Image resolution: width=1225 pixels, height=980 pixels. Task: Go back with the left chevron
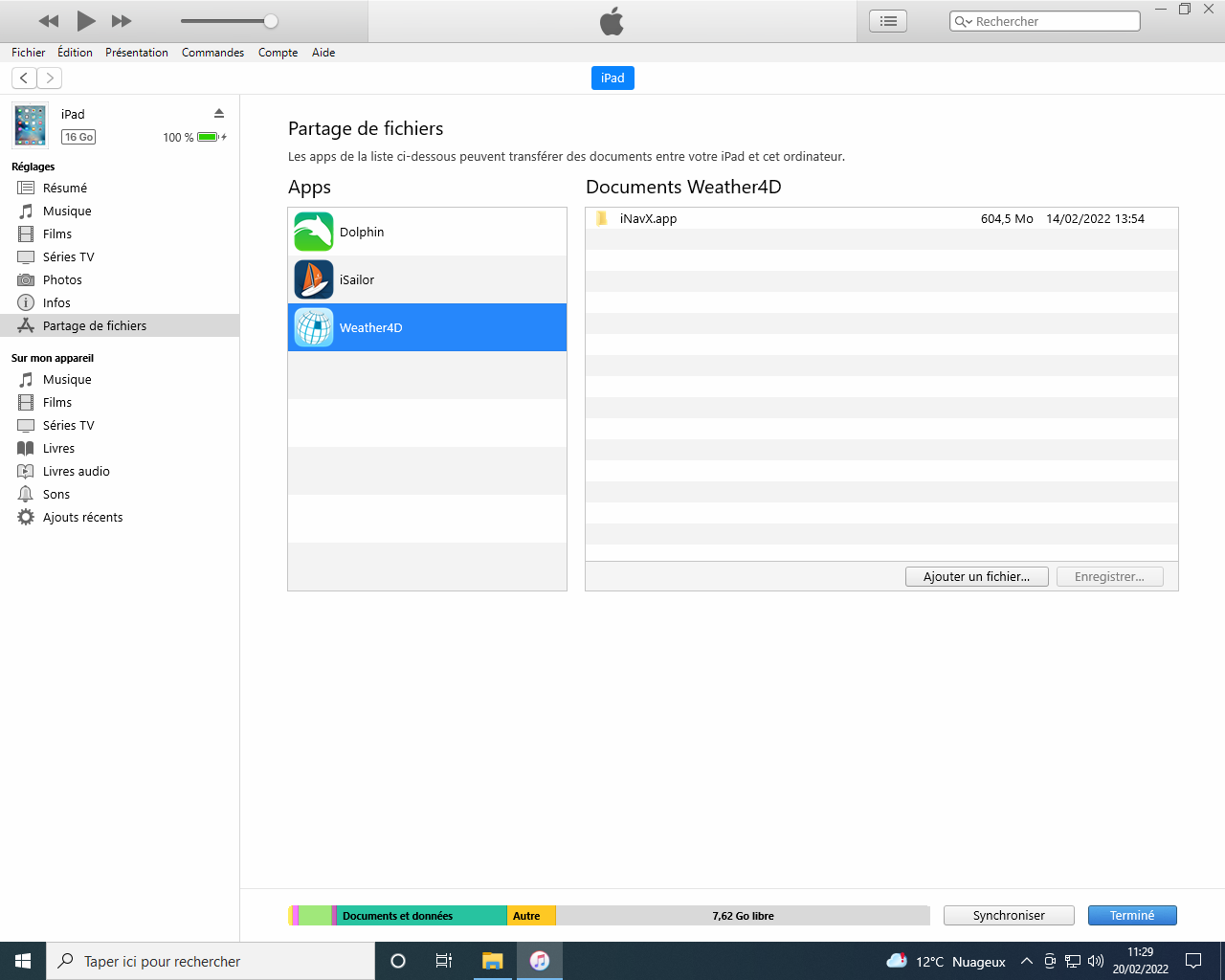[24, 78]
